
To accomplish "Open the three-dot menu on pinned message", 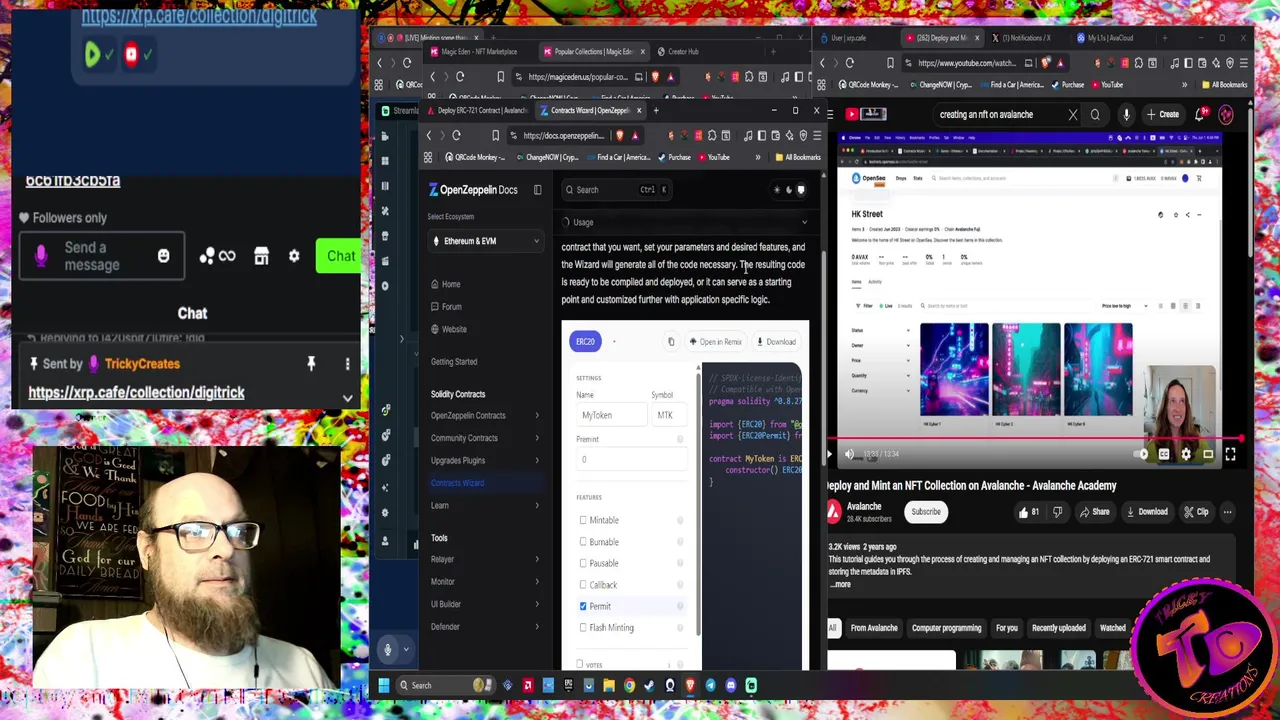I will click(347, 363).
